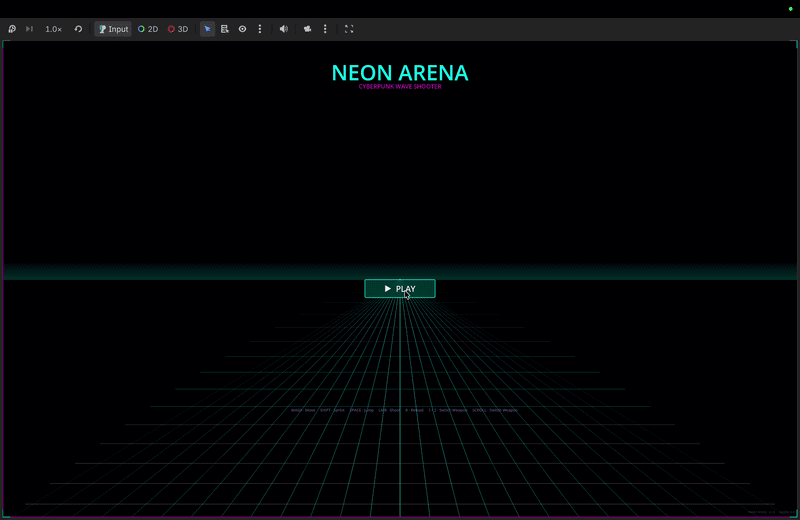Toggle fullscreen for the embedded game
Viewport: 800px width, 520px height.
point(349,29)
